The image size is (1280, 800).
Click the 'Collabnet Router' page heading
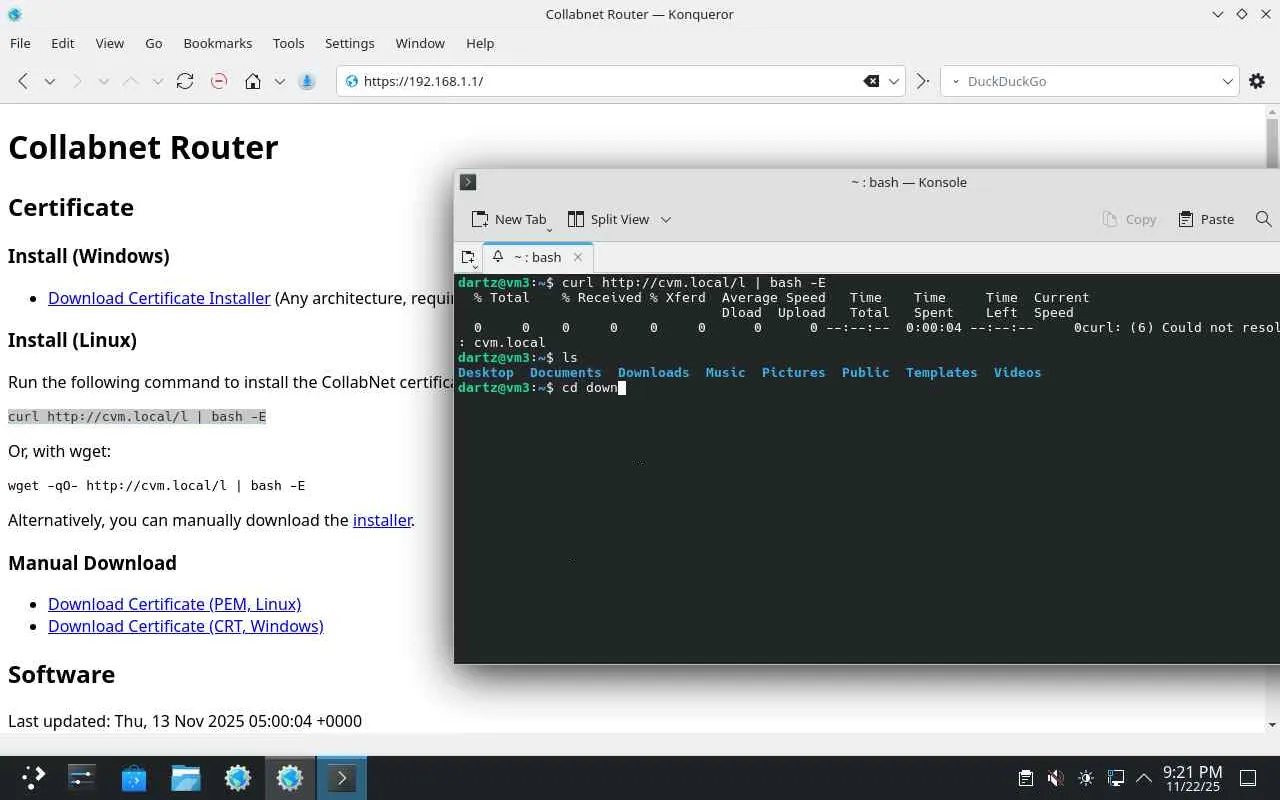(143, 147)
